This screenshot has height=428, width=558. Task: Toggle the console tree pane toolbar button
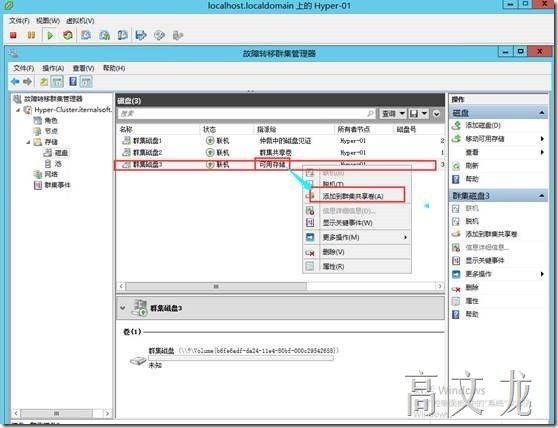click(x=57, y=82)
